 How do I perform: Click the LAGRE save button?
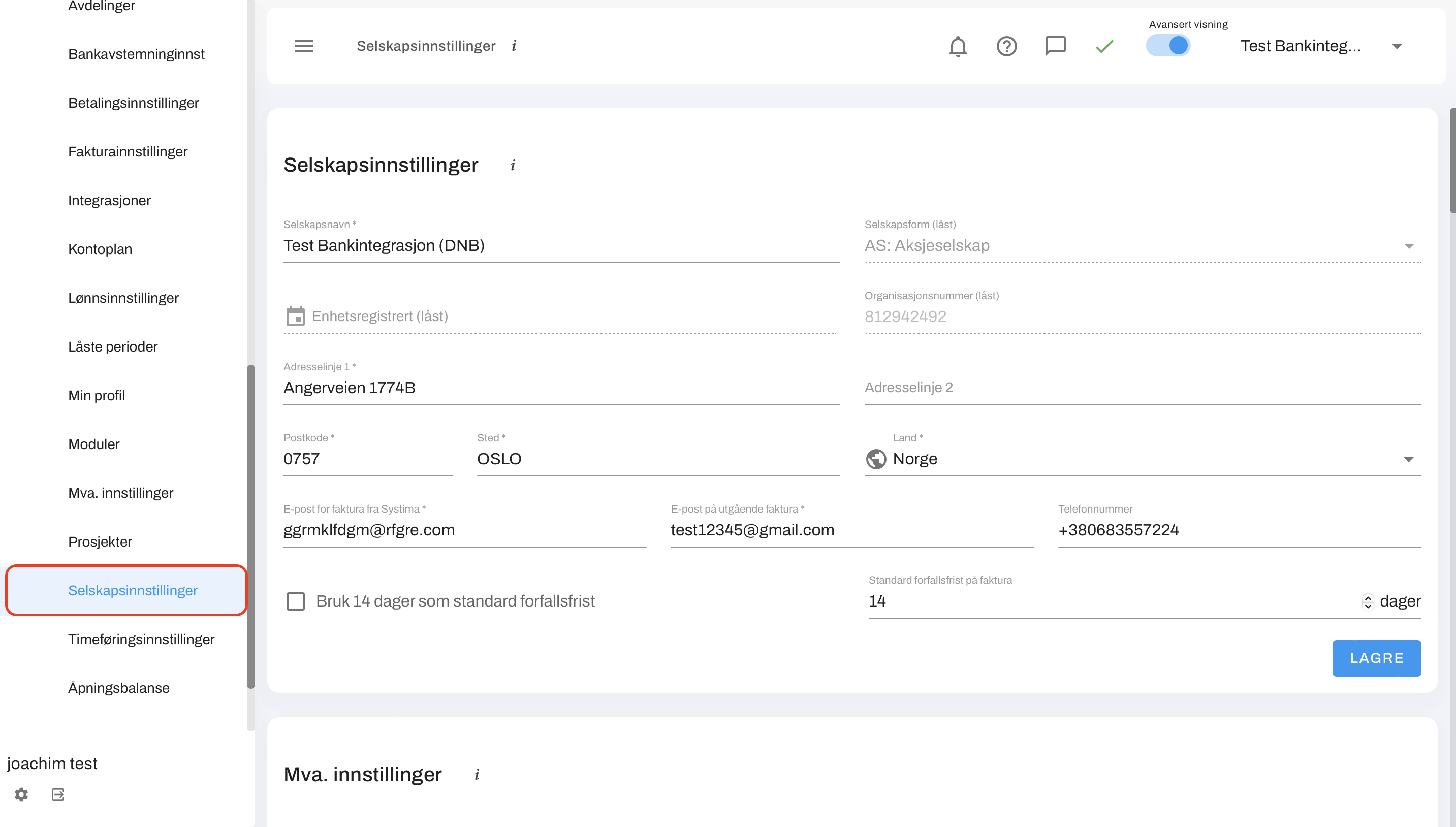click(x=1376, y=658)
